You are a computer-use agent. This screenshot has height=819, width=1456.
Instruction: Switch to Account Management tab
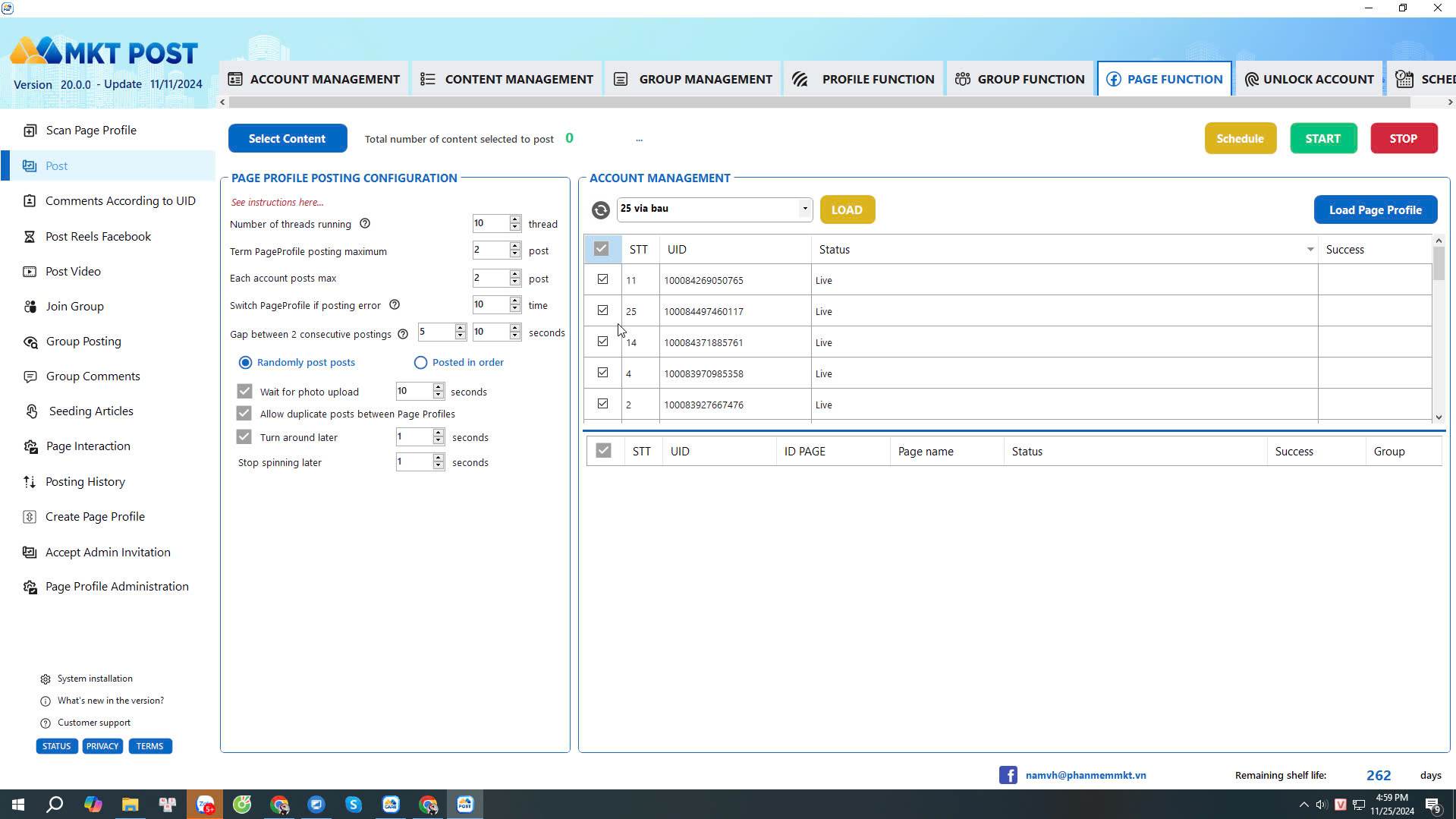point(314,79)
